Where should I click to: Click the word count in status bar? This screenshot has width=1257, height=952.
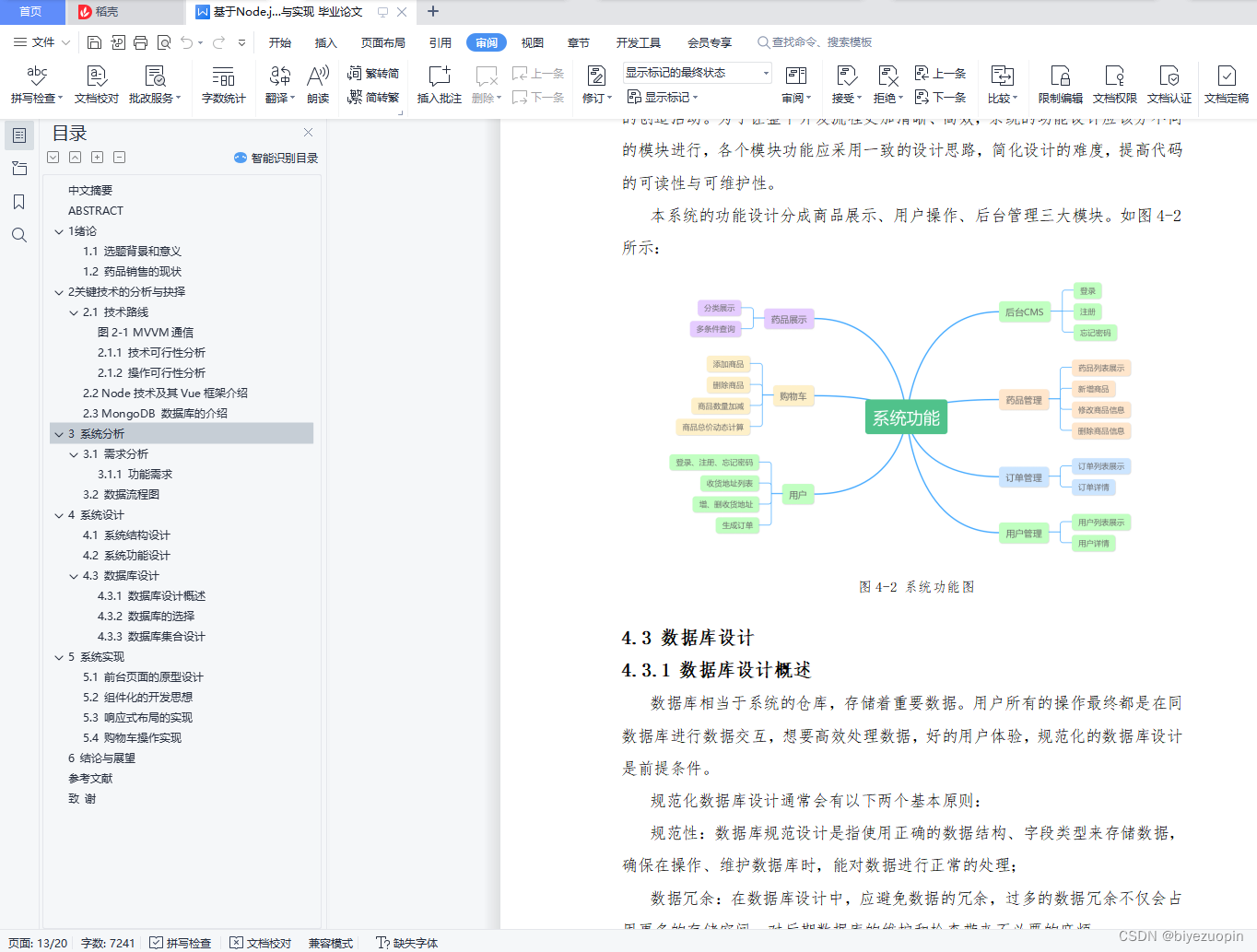pyautogui.click(x=108, y=943)
